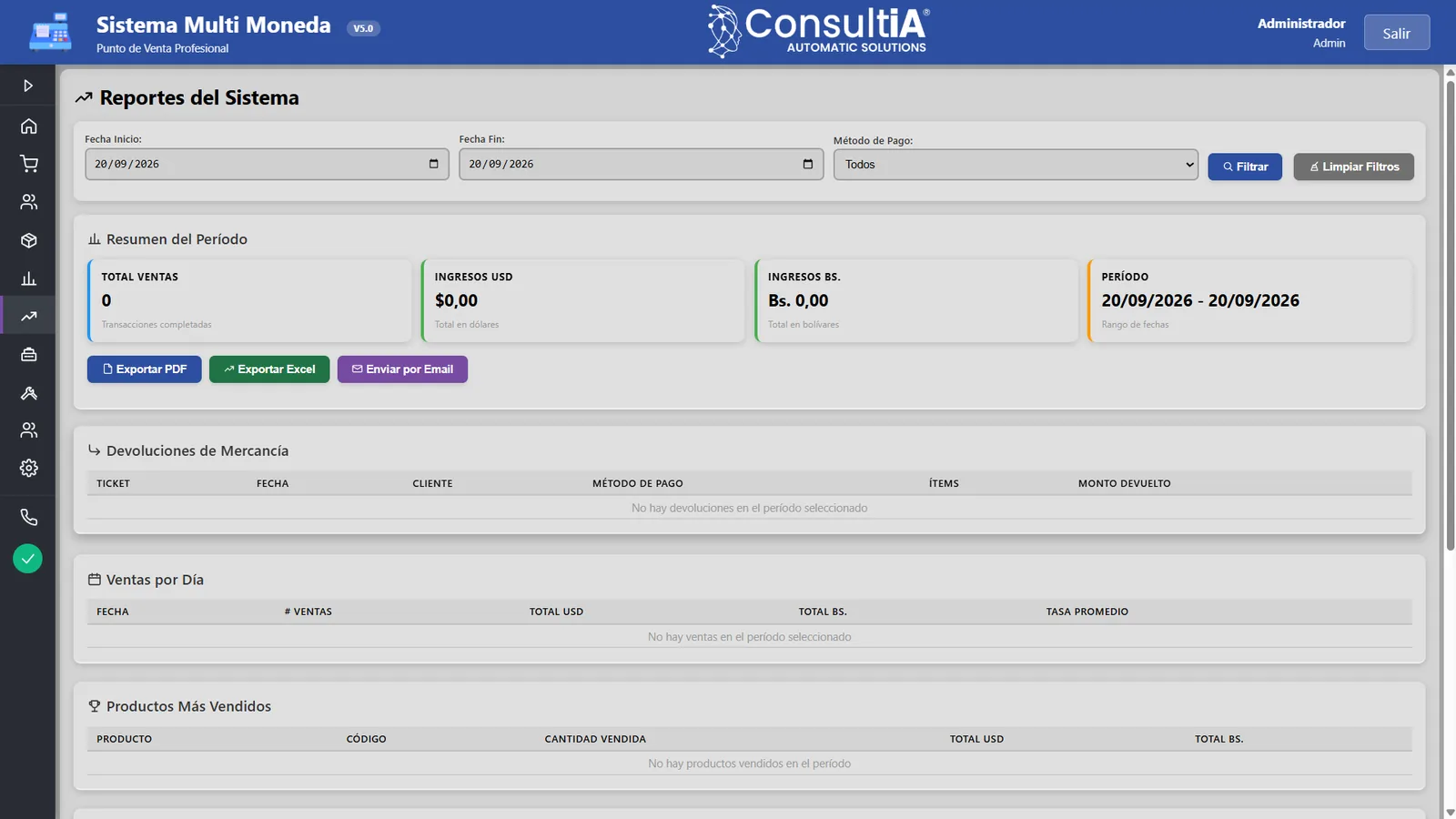
Task: Open the bar chart icon in the sidebar
Action: coord(29,278)
